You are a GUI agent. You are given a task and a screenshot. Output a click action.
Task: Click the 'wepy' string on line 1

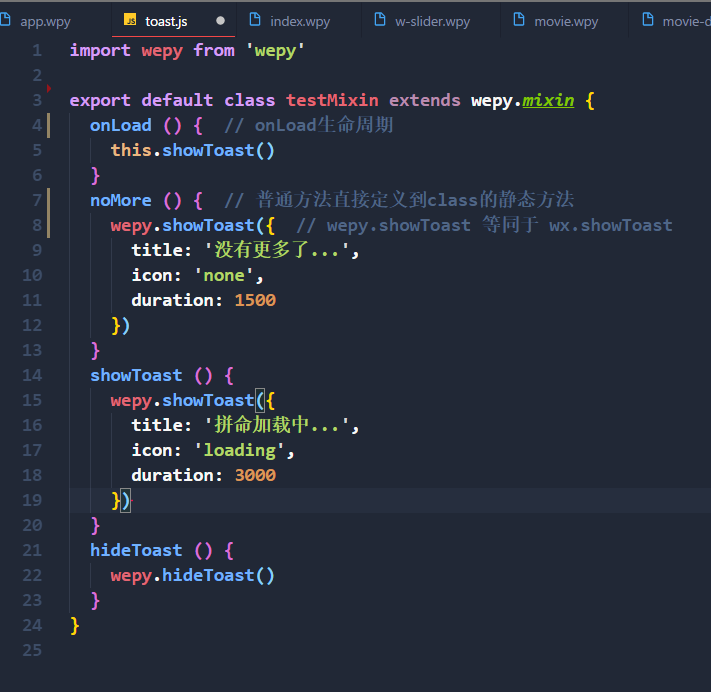pyautogui.click(x=275, y=50)
